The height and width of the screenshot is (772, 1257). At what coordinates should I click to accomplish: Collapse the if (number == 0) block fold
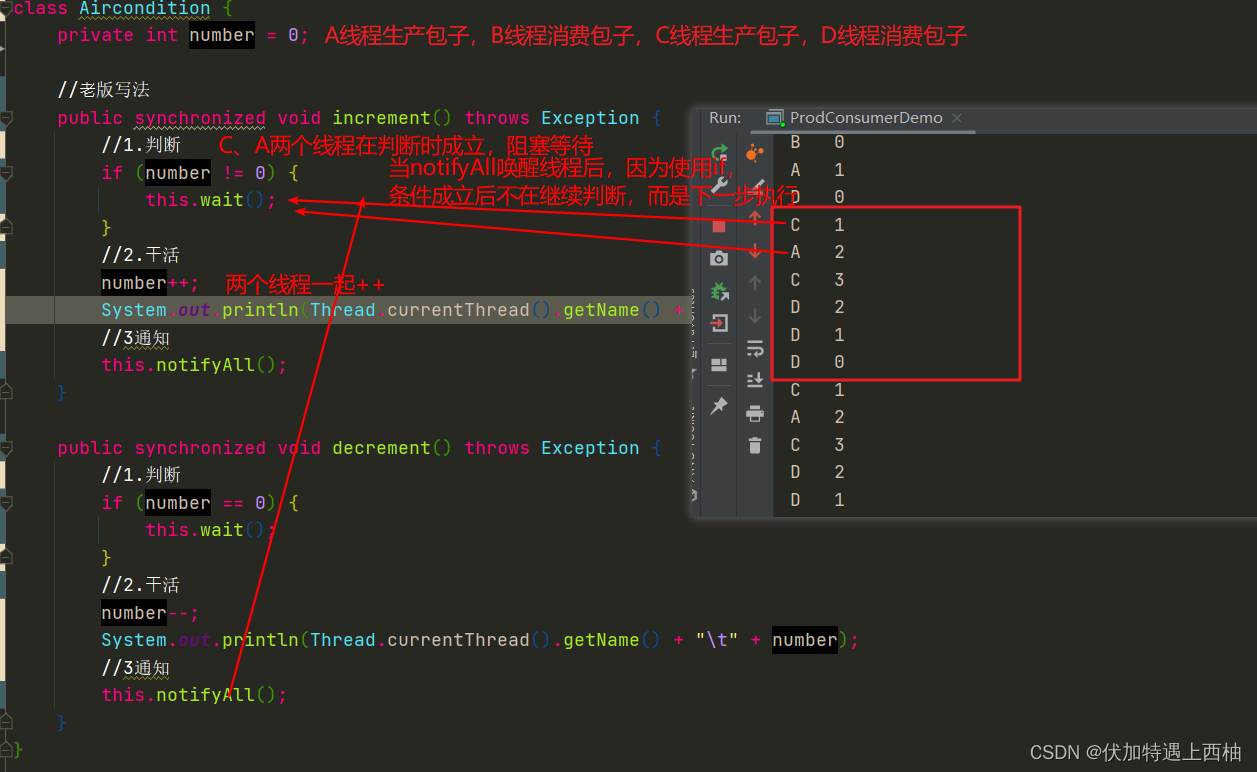click(x=7, y=503)
